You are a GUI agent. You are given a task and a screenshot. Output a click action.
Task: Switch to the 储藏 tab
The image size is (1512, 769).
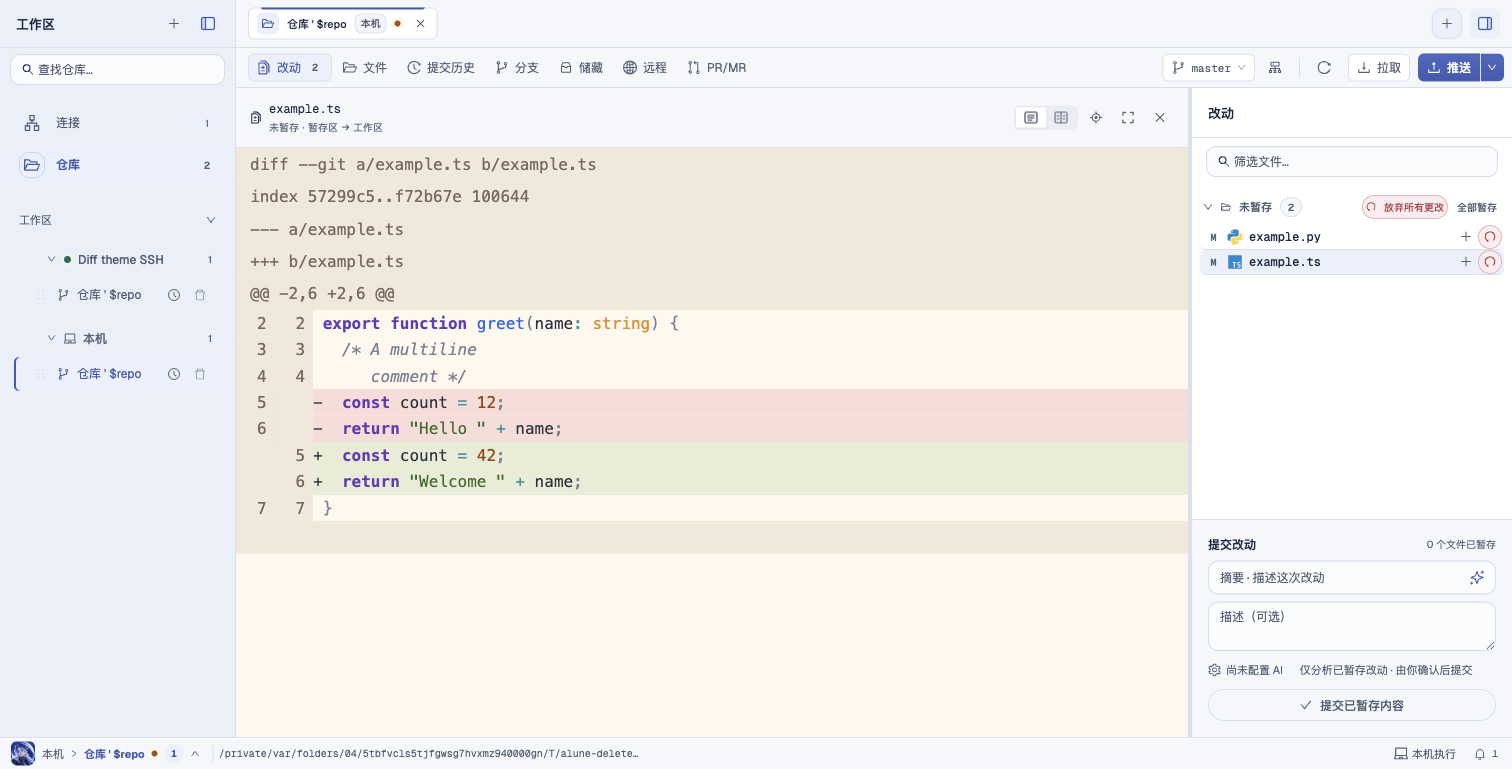tap(581, 68)
